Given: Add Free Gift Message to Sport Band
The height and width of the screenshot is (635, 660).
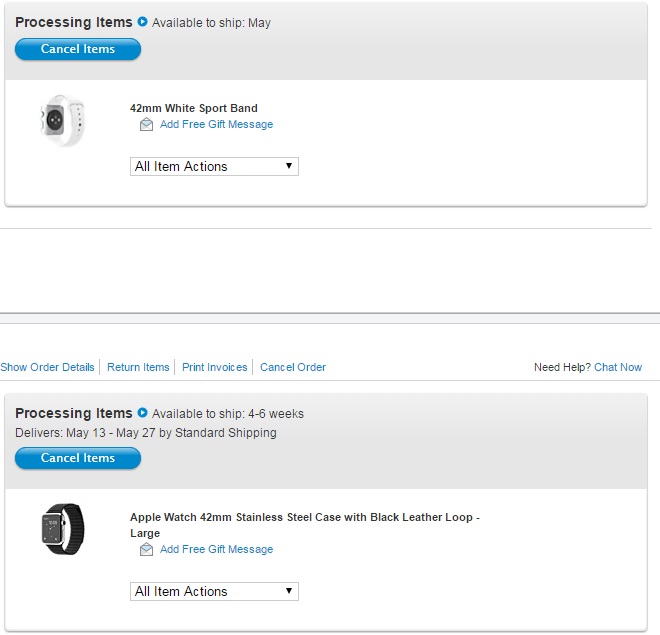Looking at the screenshot, I should (216, 125).
